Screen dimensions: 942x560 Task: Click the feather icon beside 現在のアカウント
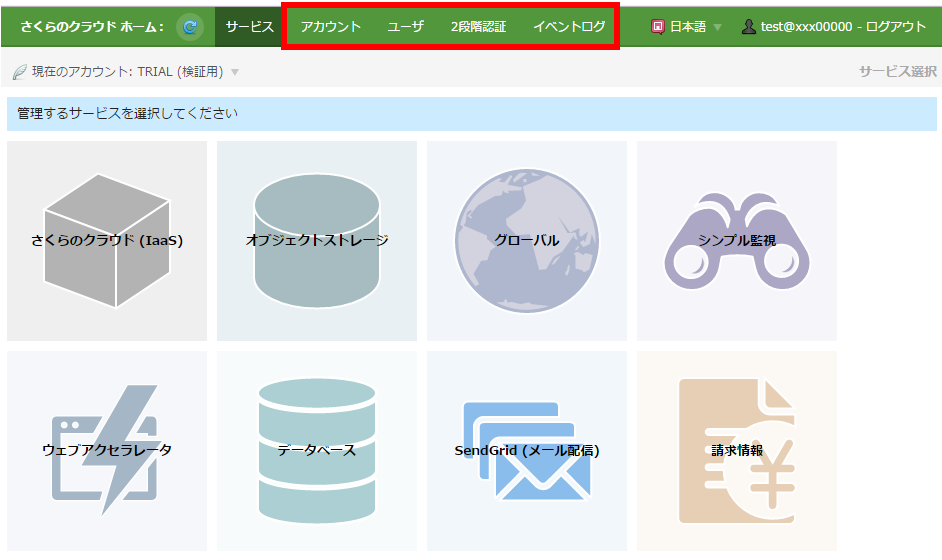pos(20,72)
